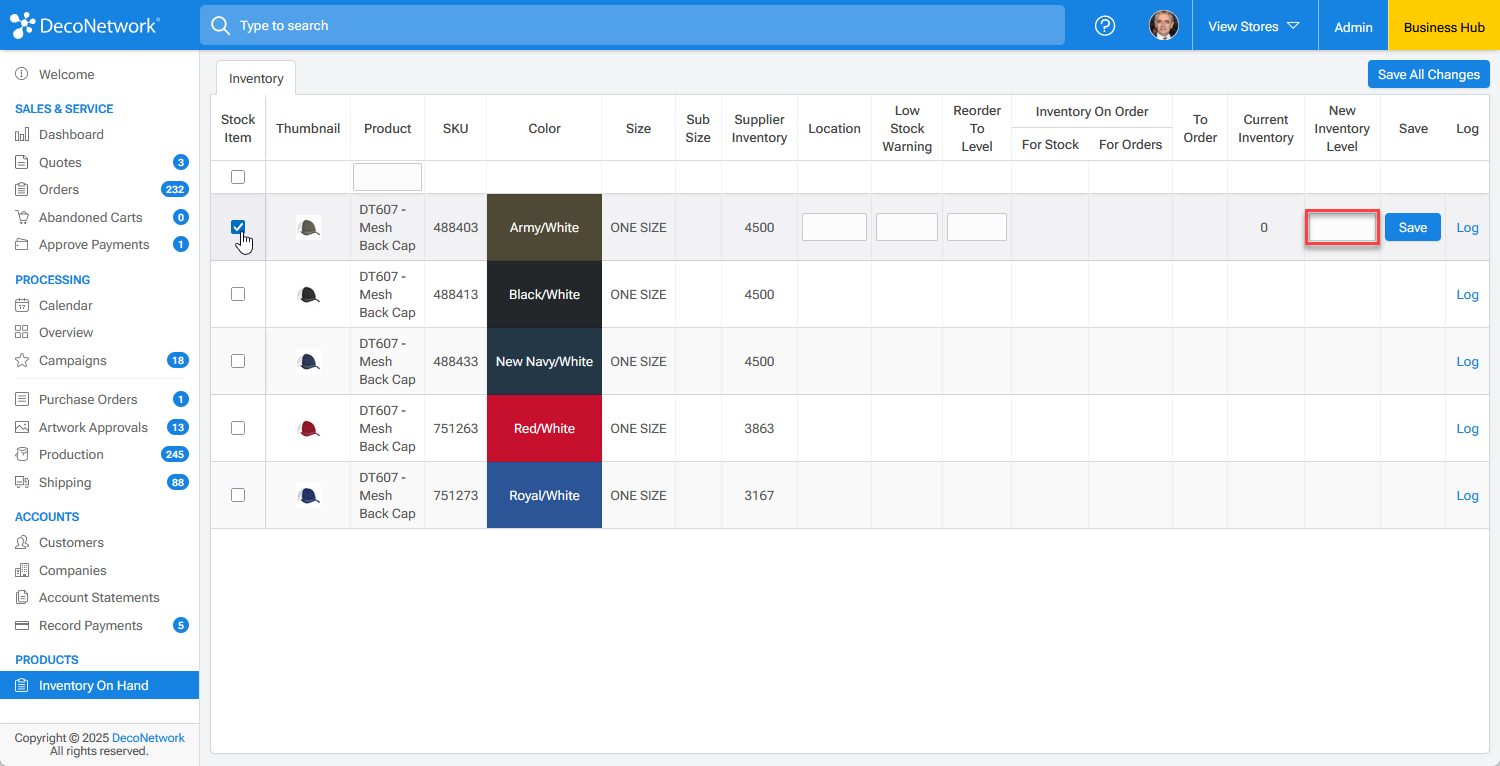
Task: Click the Save All Changes button
Action: point(1428,74)
